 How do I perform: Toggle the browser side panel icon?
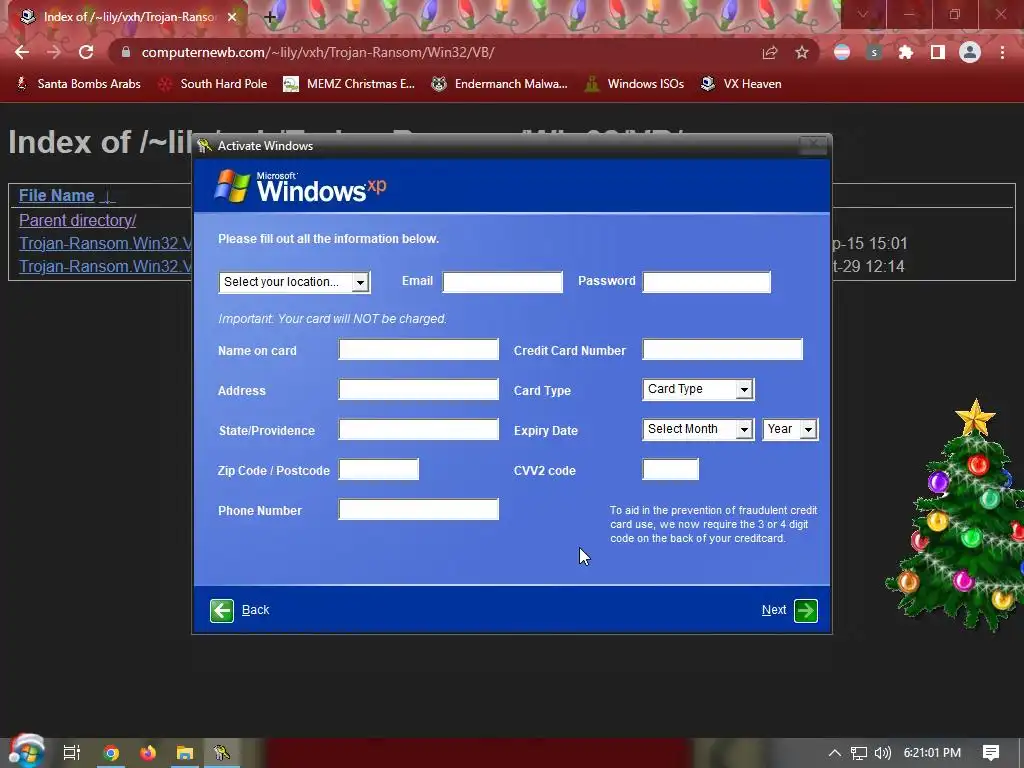(938, 53)
